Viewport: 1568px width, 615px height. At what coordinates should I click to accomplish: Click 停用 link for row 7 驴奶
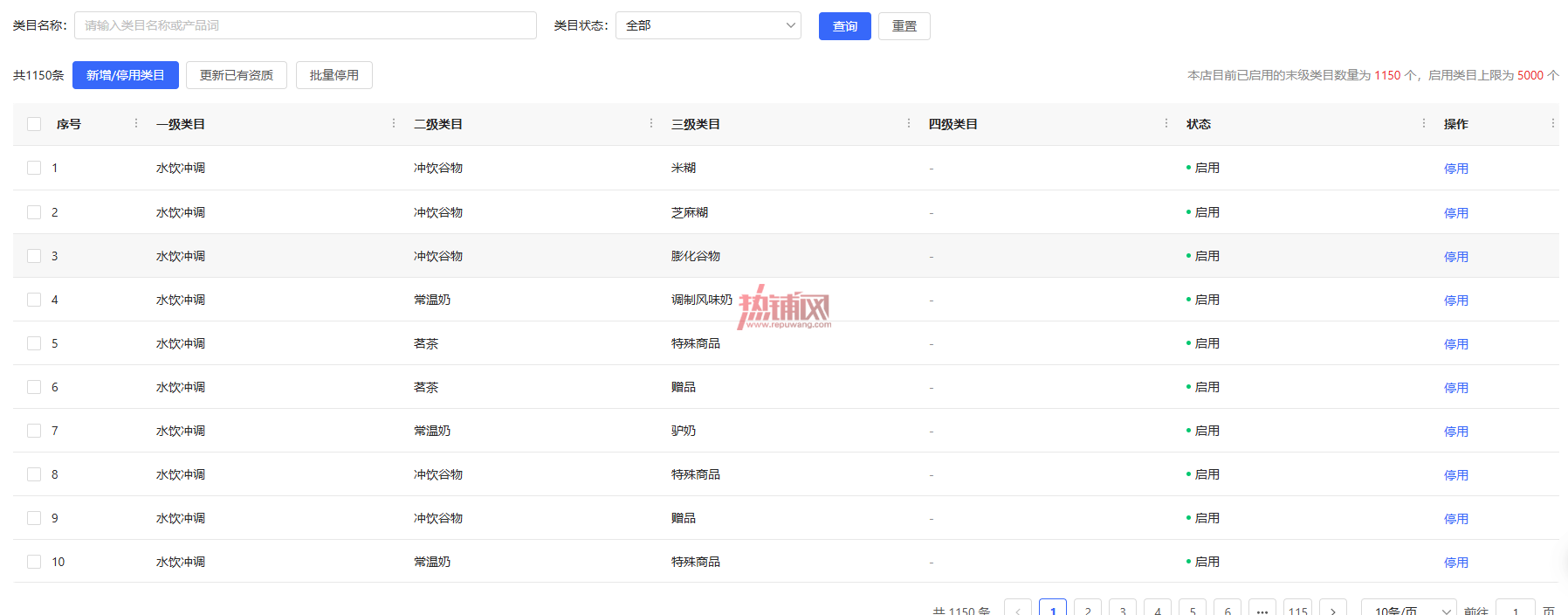[1456, 432]
